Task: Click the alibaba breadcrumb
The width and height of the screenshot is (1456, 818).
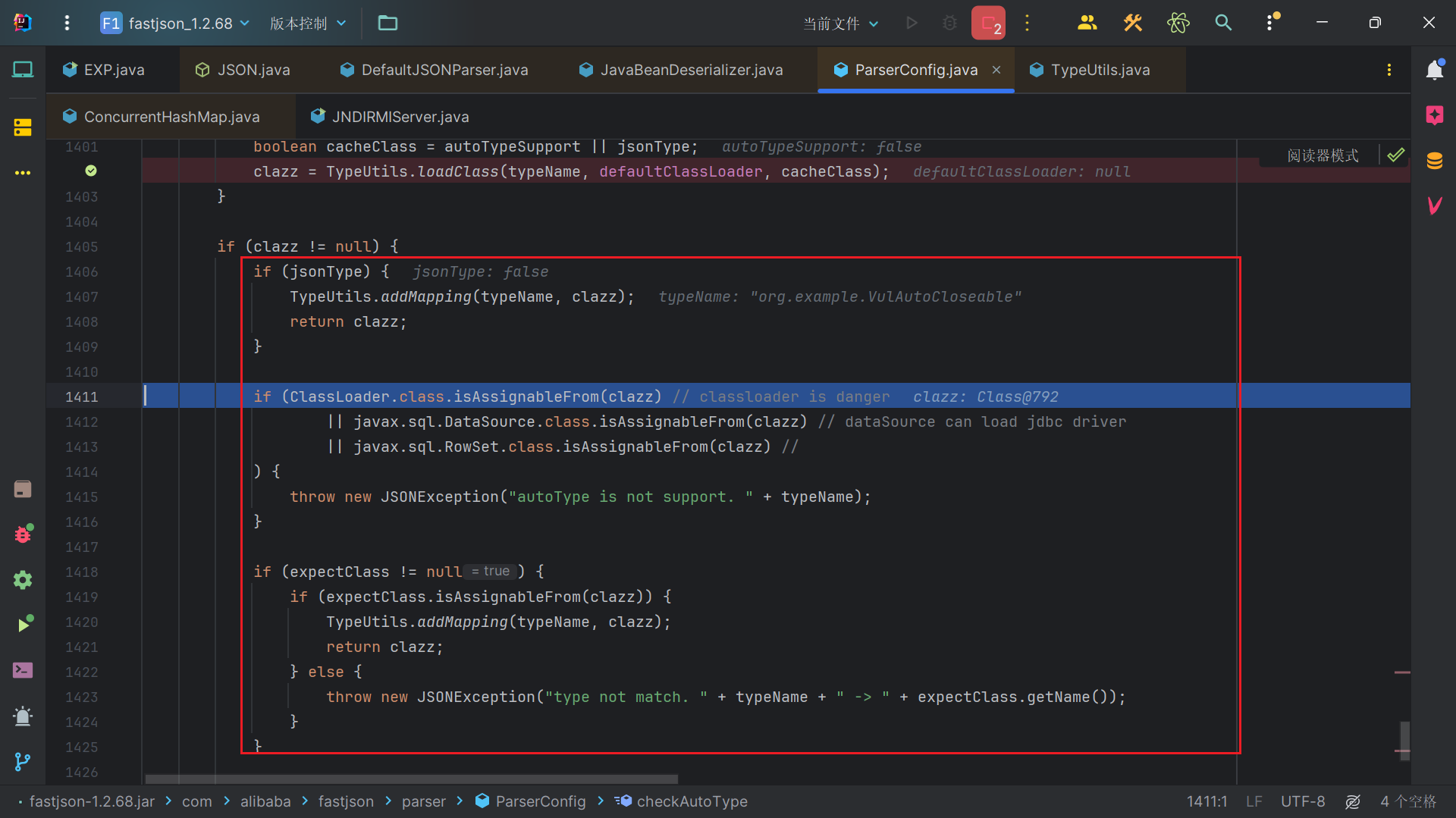Action: point(265,801)
